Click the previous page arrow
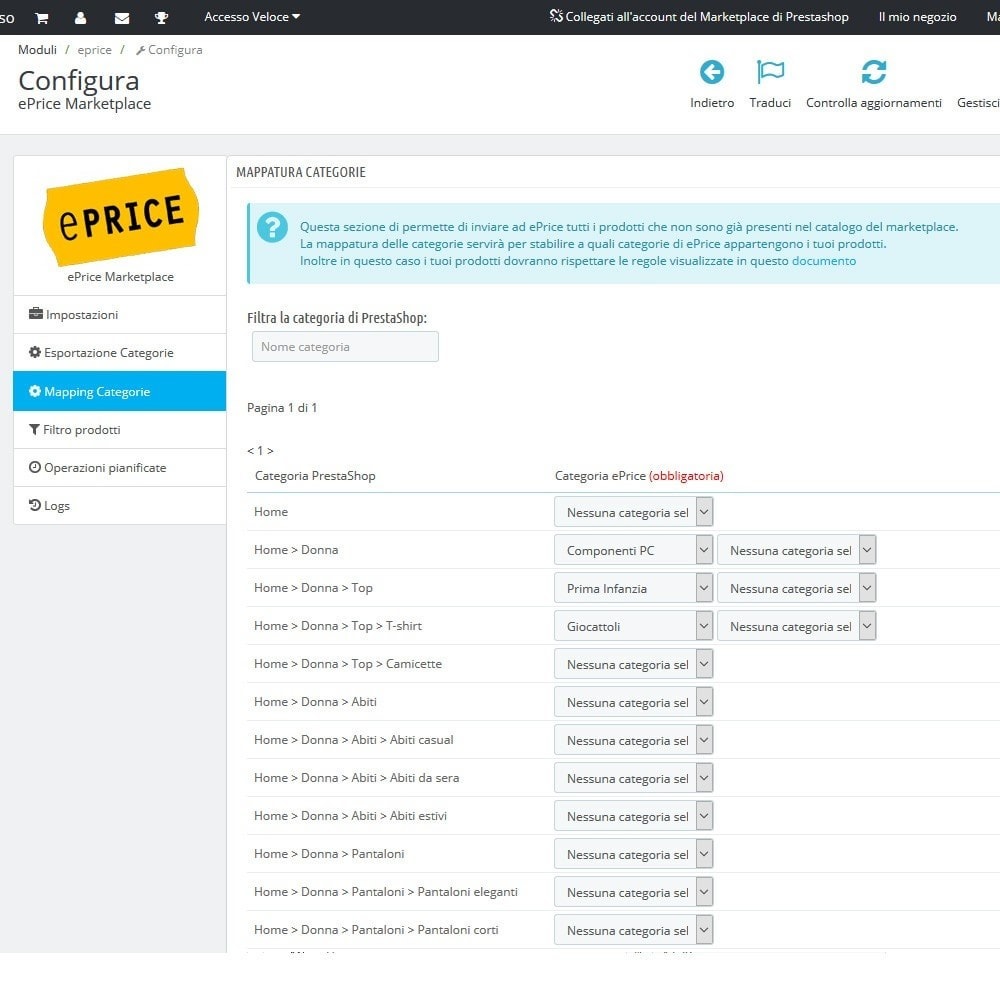 click(x=250, y=450)
